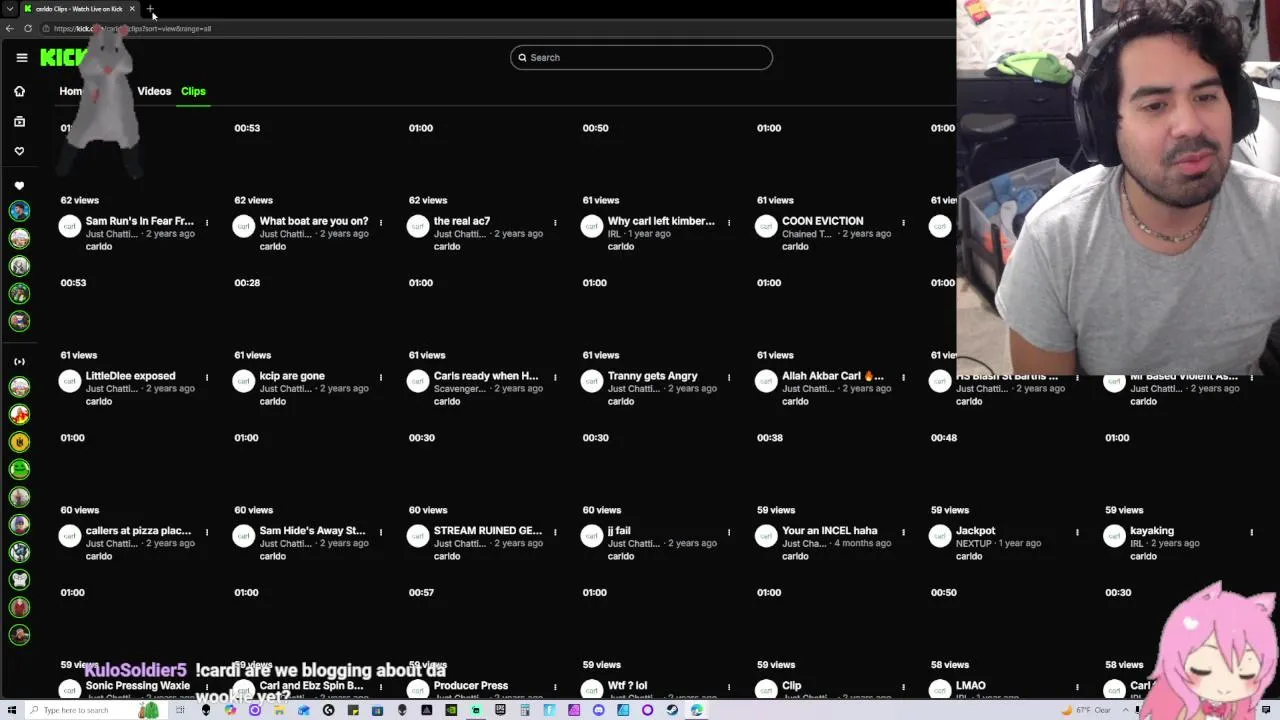Open the 'Wtf ? lol' clip title
Viewport: 1280px width, 720px height.
627,686
